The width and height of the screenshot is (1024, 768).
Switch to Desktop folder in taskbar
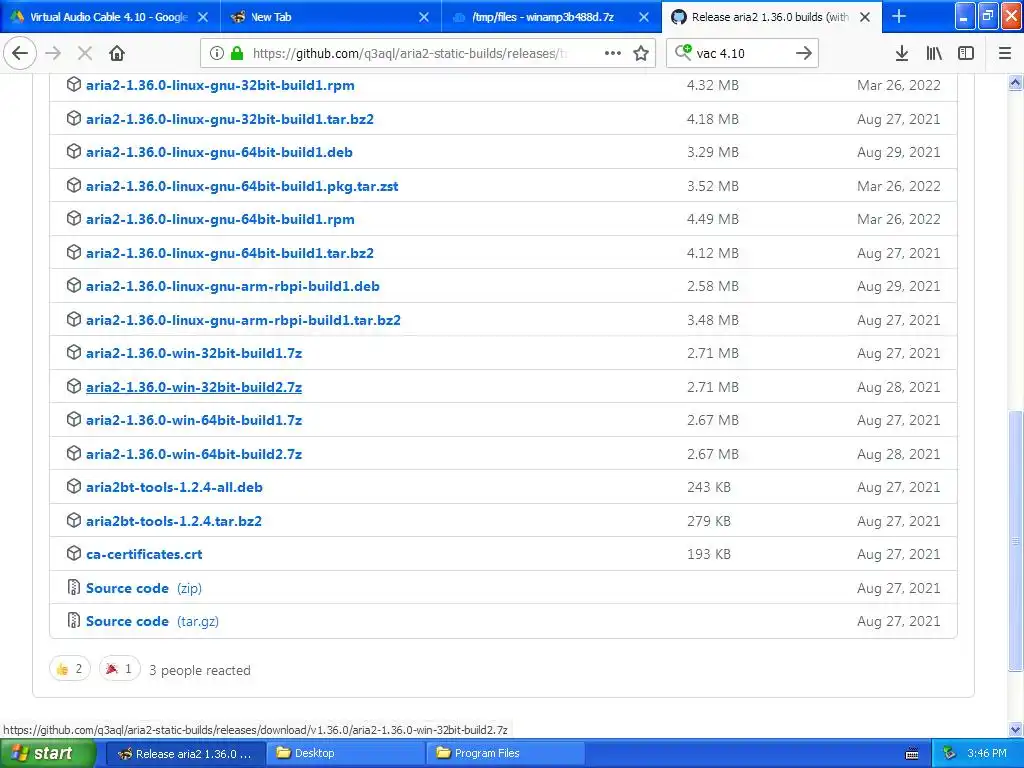(x=344, y=754)
